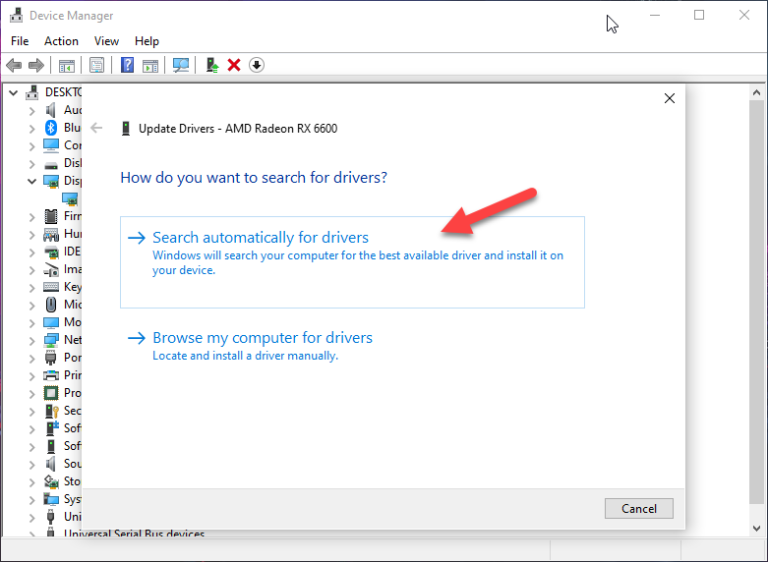Click the Universal Serial Bus devices row
The height and width of the screenshot is (562, 768).
pyautogui.click(x=134, y=534)
